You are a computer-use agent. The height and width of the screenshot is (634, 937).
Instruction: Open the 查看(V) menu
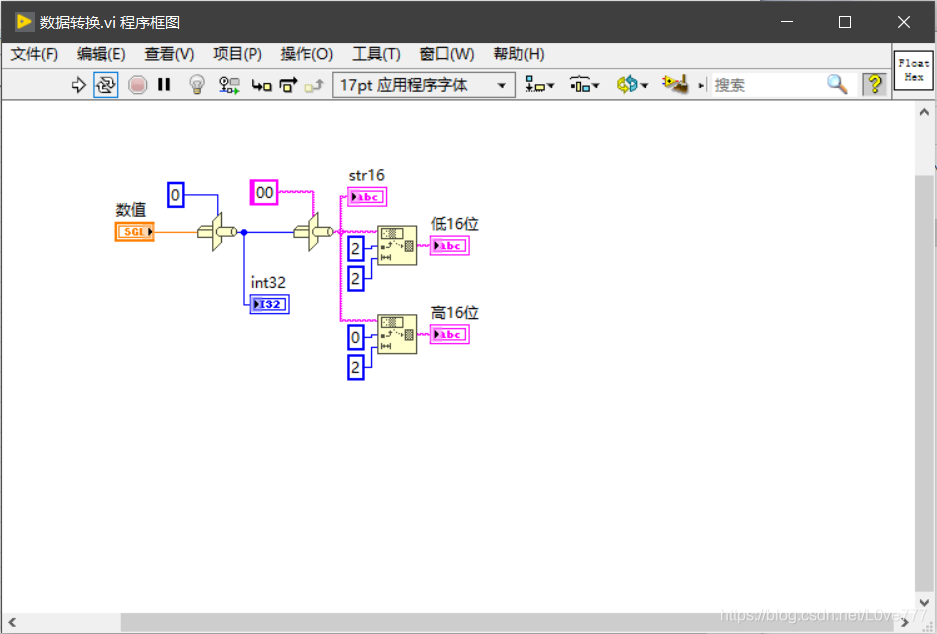169,54
